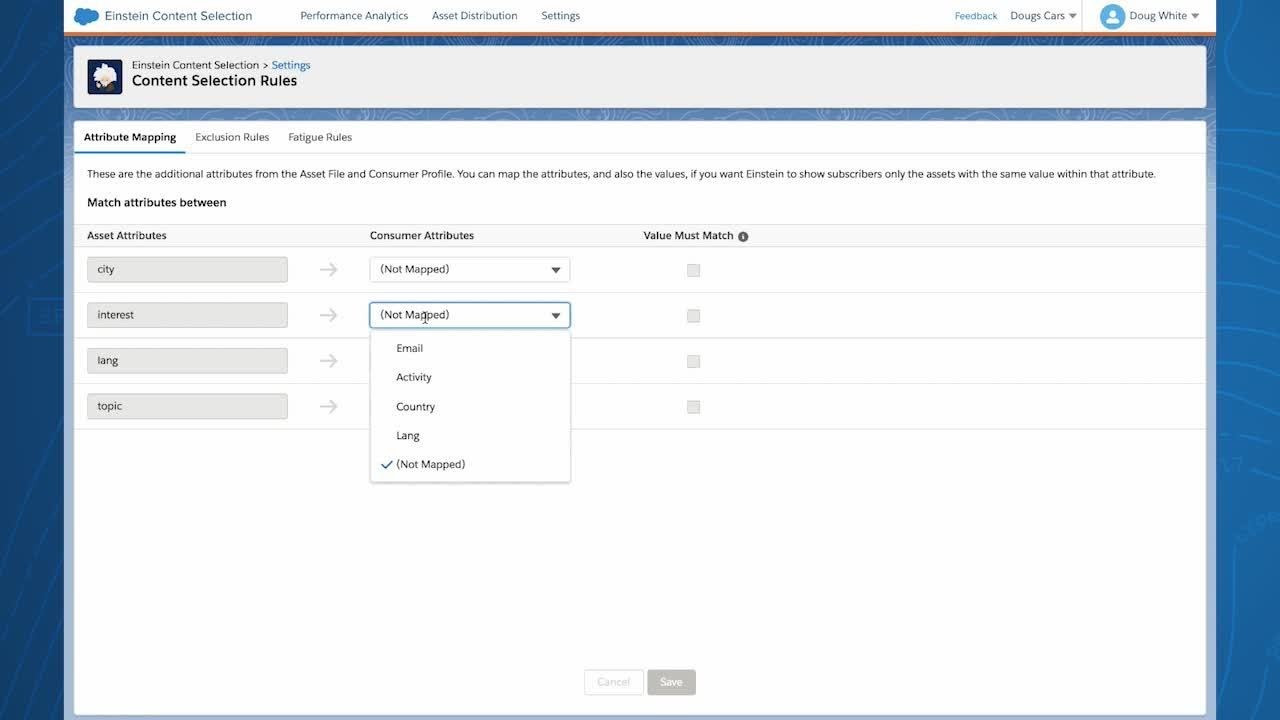1280x720 pixels.
Task: Click the Value Must Match column header
Action: [688, 236]
